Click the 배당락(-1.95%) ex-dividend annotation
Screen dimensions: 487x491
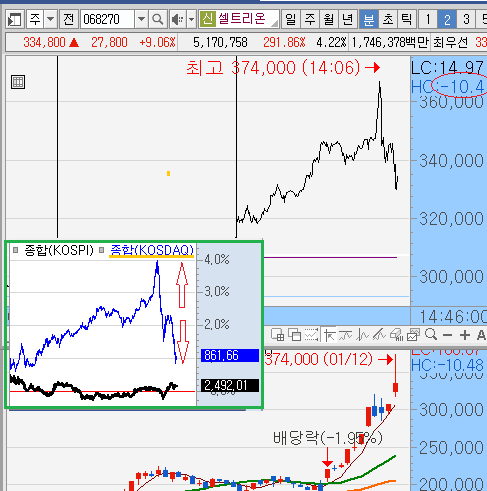(328, 438)
